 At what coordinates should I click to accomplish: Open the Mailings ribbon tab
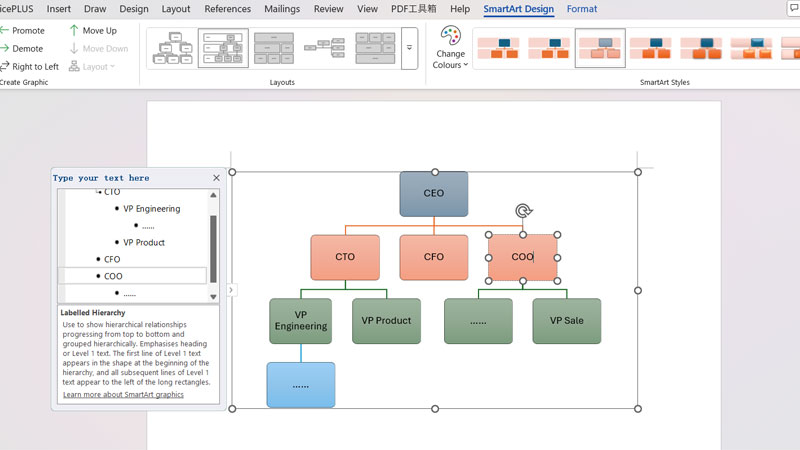tap(282, 9)
